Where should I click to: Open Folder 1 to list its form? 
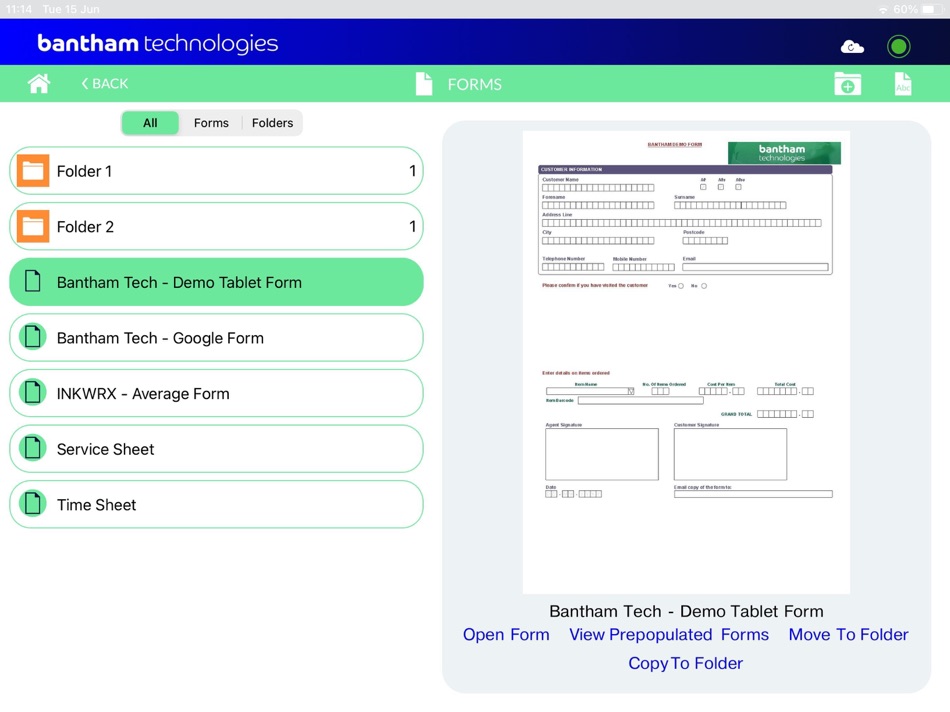216,170
